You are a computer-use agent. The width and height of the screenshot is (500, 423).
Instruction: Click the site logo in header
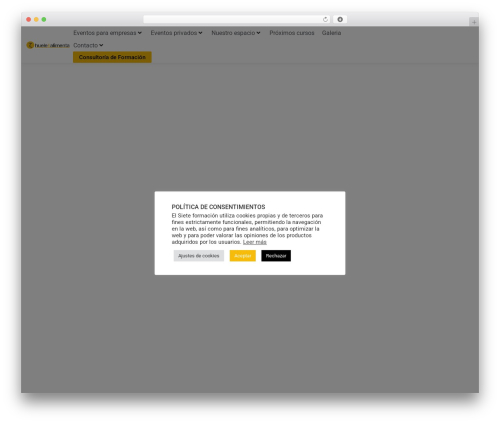tap(48, 45)
